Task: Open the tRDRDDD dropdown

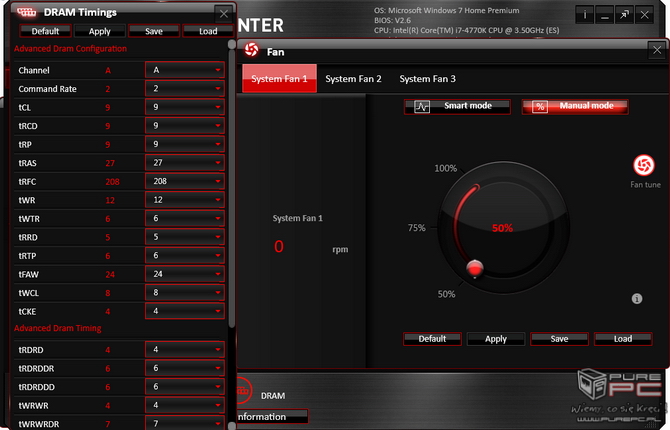Action: [x=185, y=387]
